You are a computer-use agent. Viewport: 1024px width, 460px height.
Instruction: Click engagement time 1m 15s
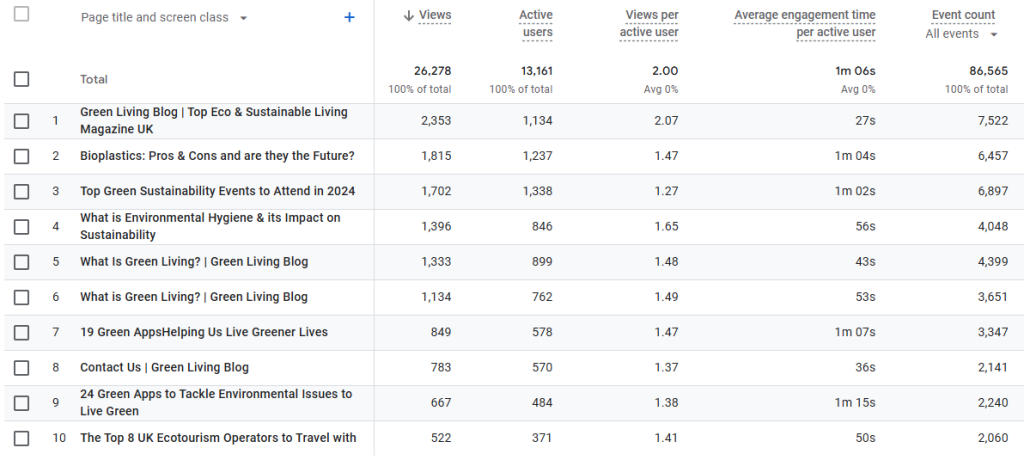[855, 403]
